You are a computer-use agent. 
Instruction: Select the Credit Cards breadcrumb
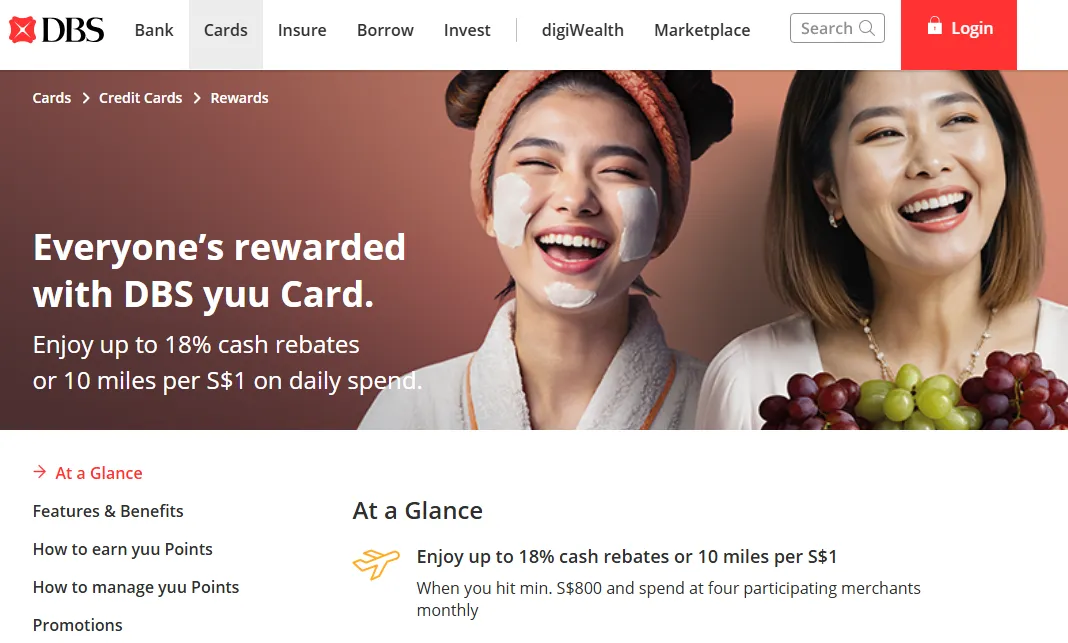140,98
